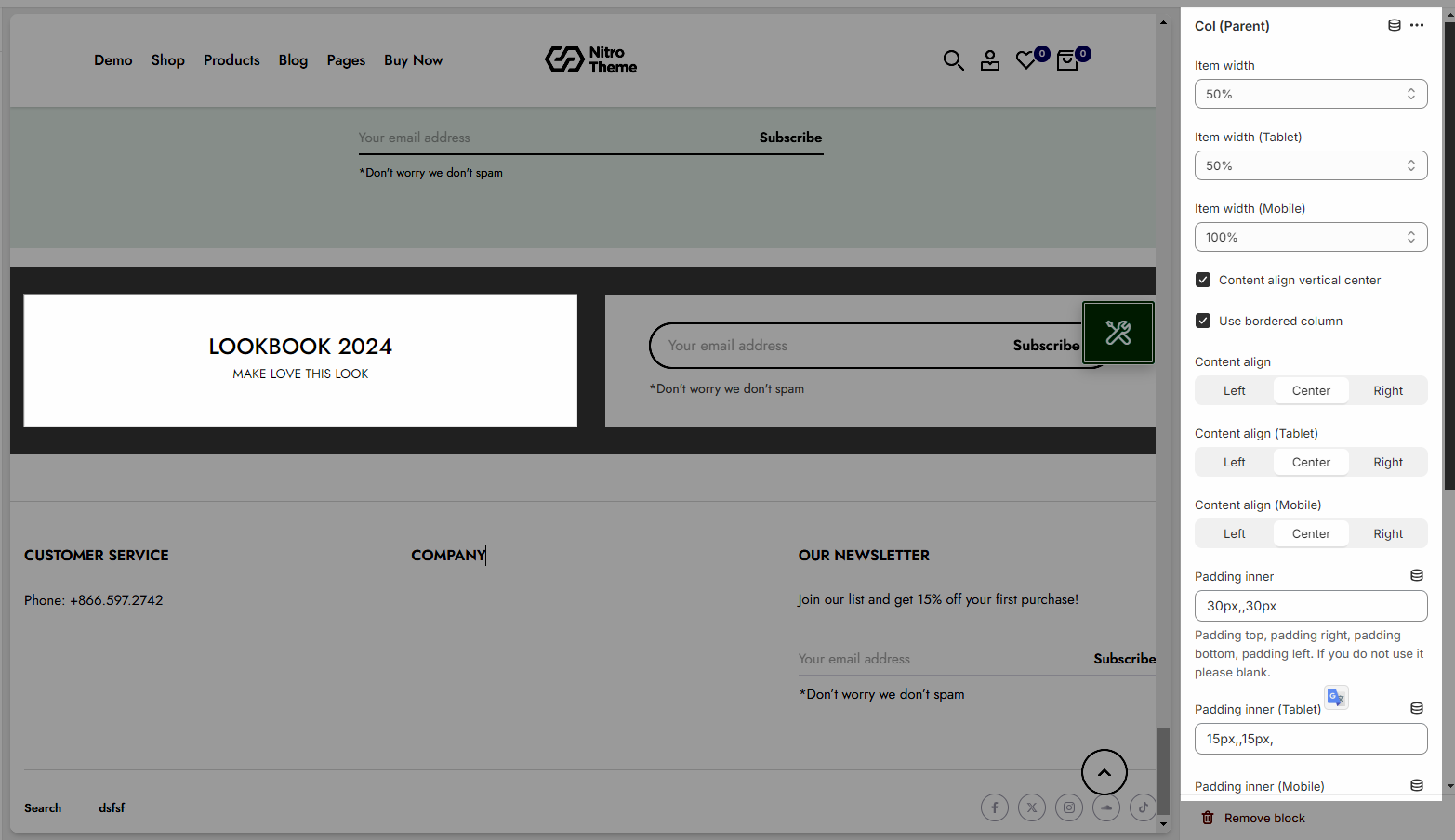Image resolution: width=1455 pixels, height=840 pixels.
Task: Click the back-to-top arrow button
Action: pyautogui.click(x=1104, y=772)
